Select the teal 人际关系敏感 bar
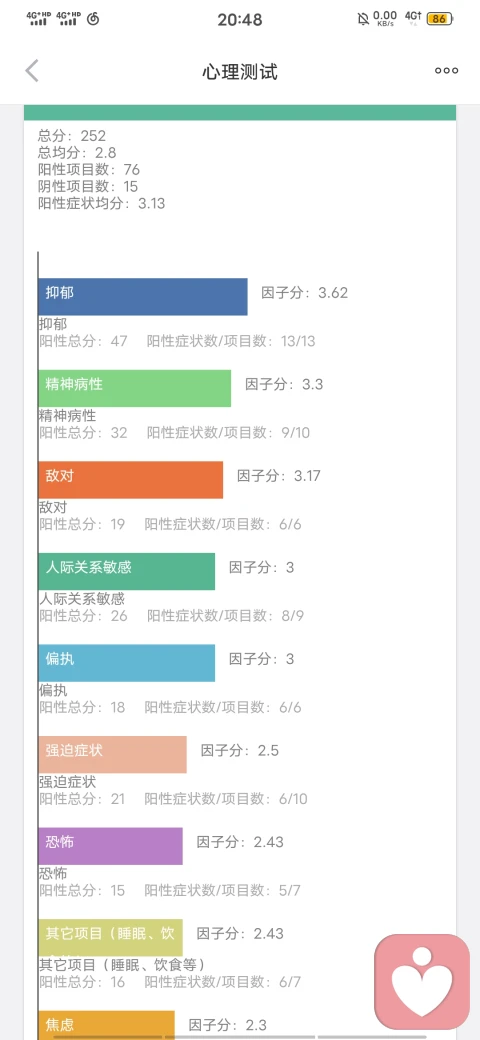This screenshot has height=1040, width=480. 127,571
